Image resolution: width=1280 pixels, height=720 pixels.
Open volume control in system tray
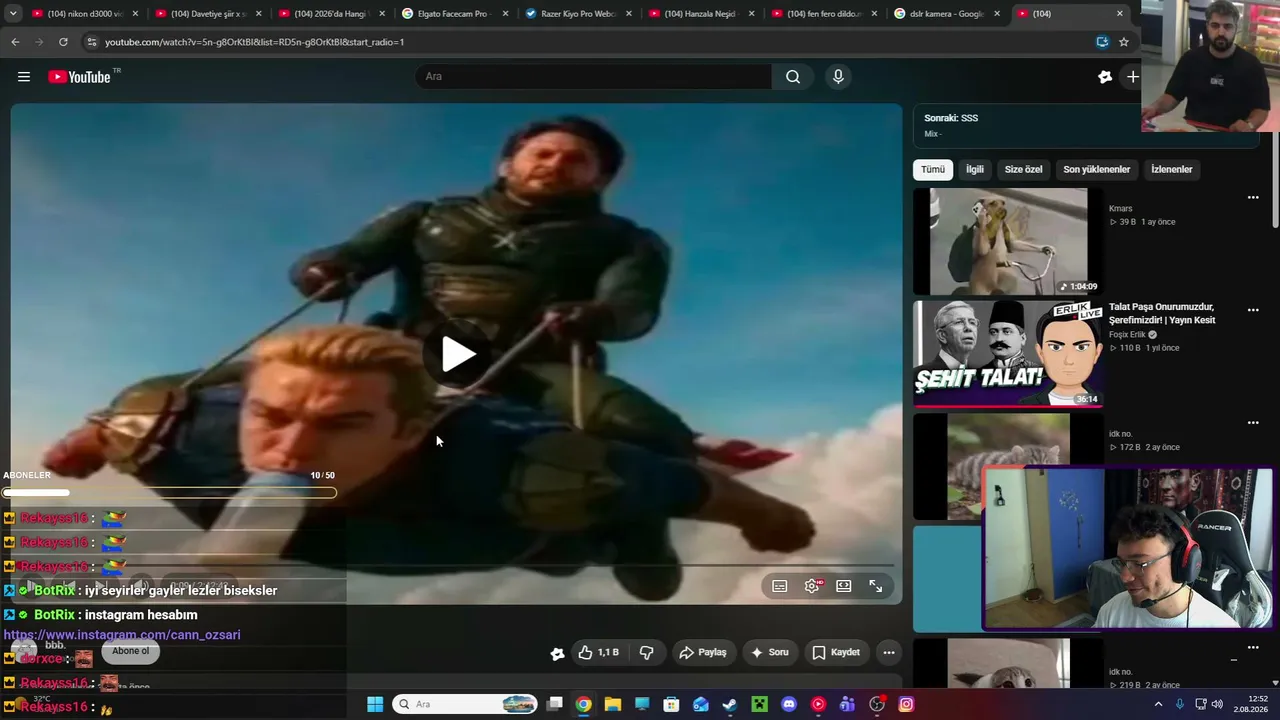point(1217,704)
